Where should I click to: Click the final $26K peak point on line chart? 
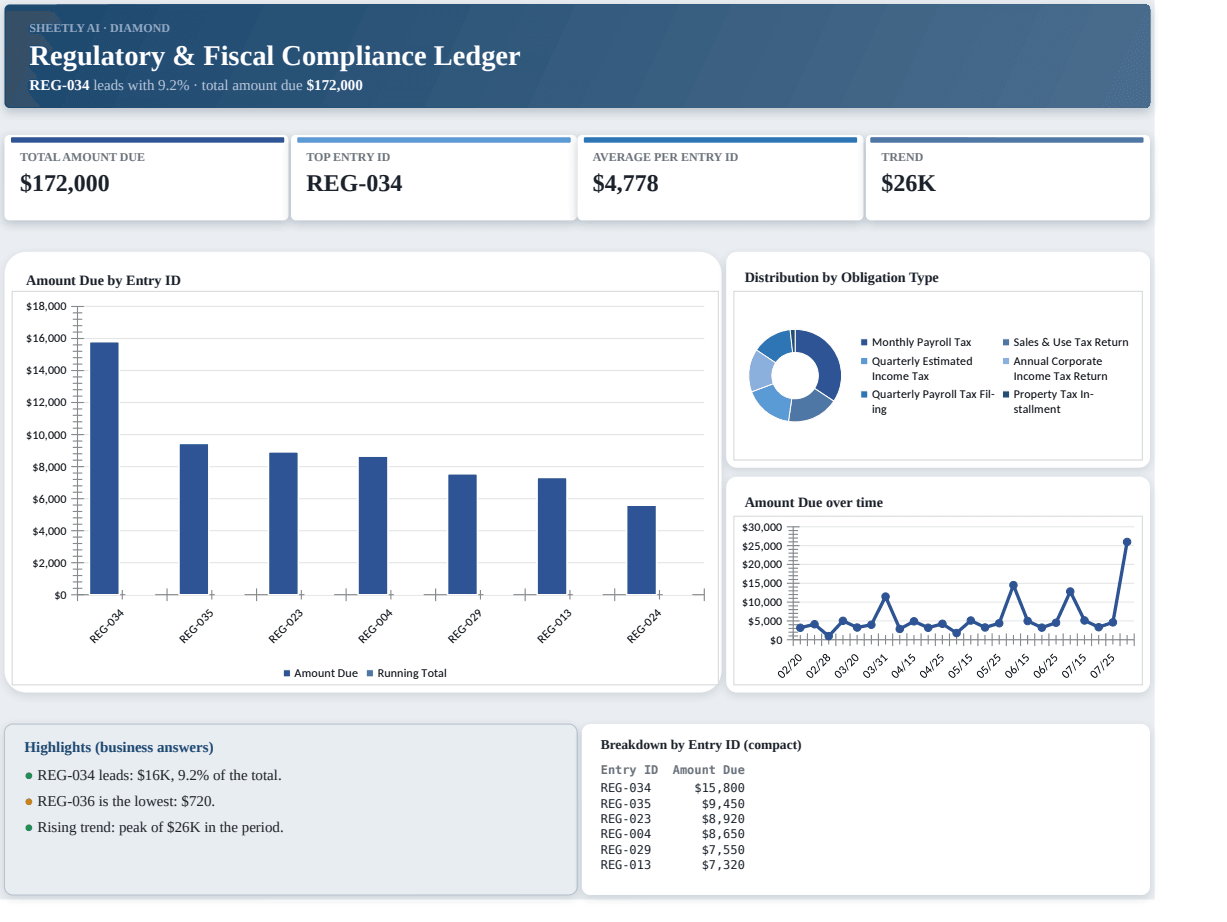1127,542
